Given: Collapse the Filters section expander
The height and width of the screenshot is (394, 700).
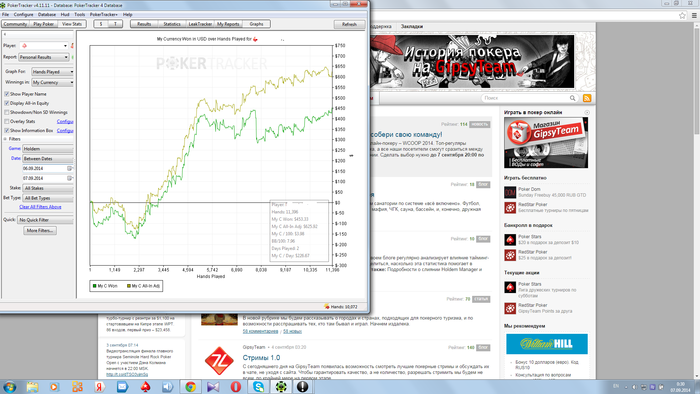Looking at the screenshot, I should coord(5,139).
